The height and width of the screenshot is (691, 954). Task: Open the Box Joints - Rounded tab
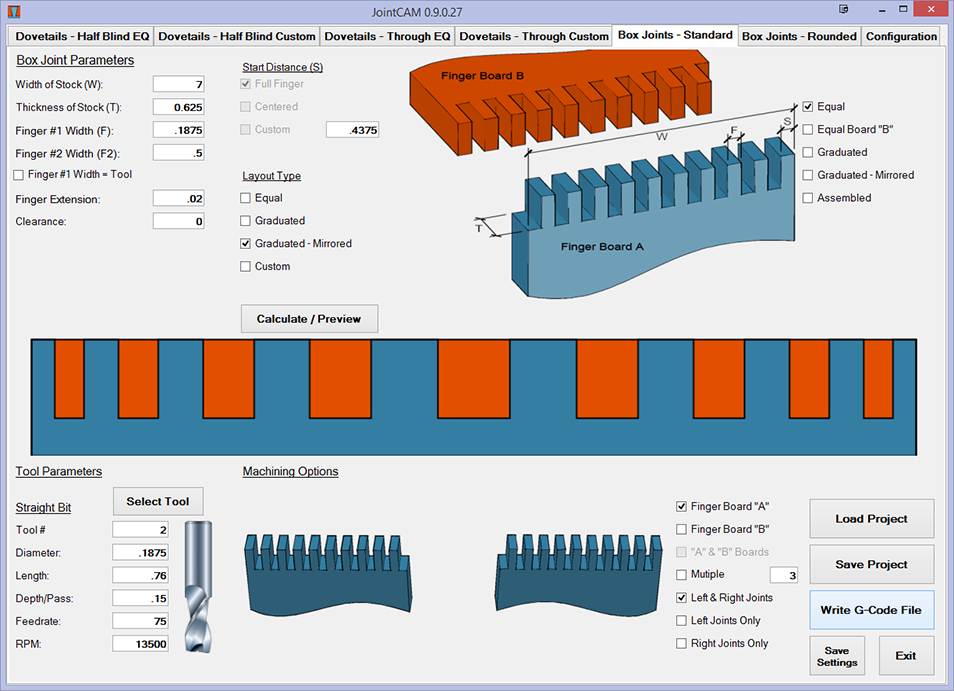click(798, 36)
